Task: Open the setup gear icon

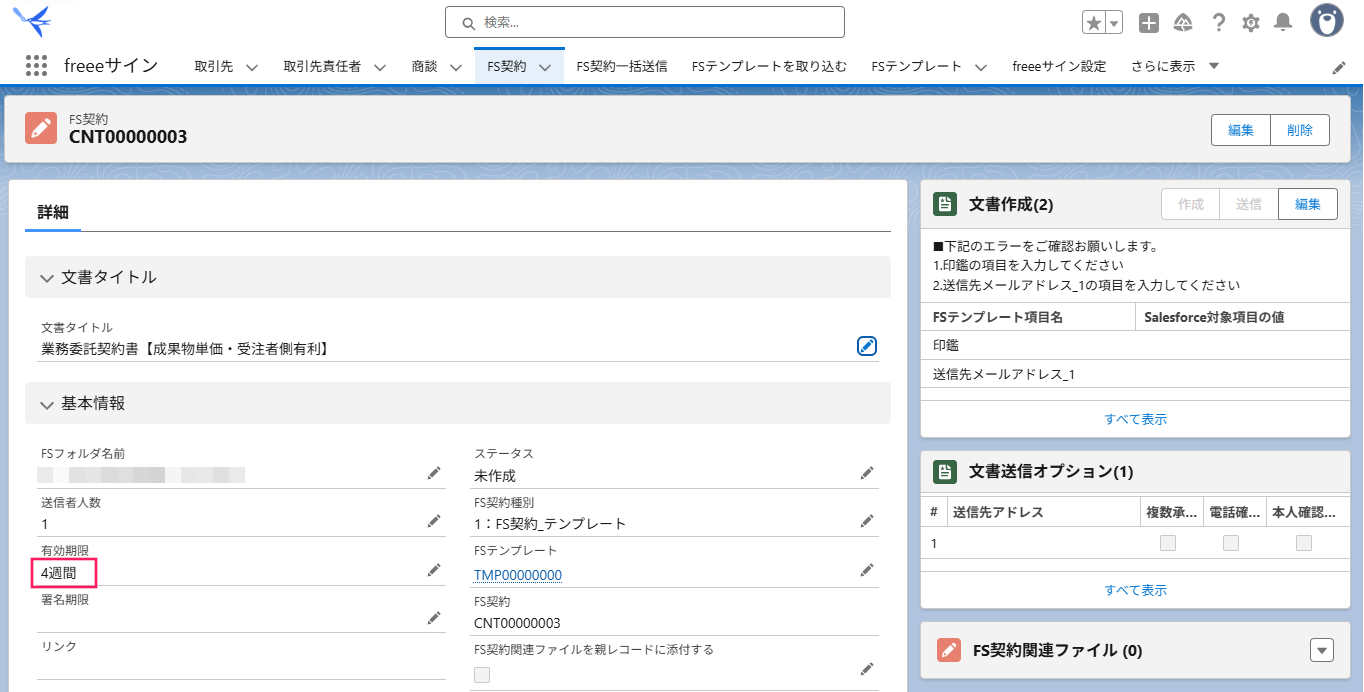Action: pyautogui.click(x=1251, y=23)
